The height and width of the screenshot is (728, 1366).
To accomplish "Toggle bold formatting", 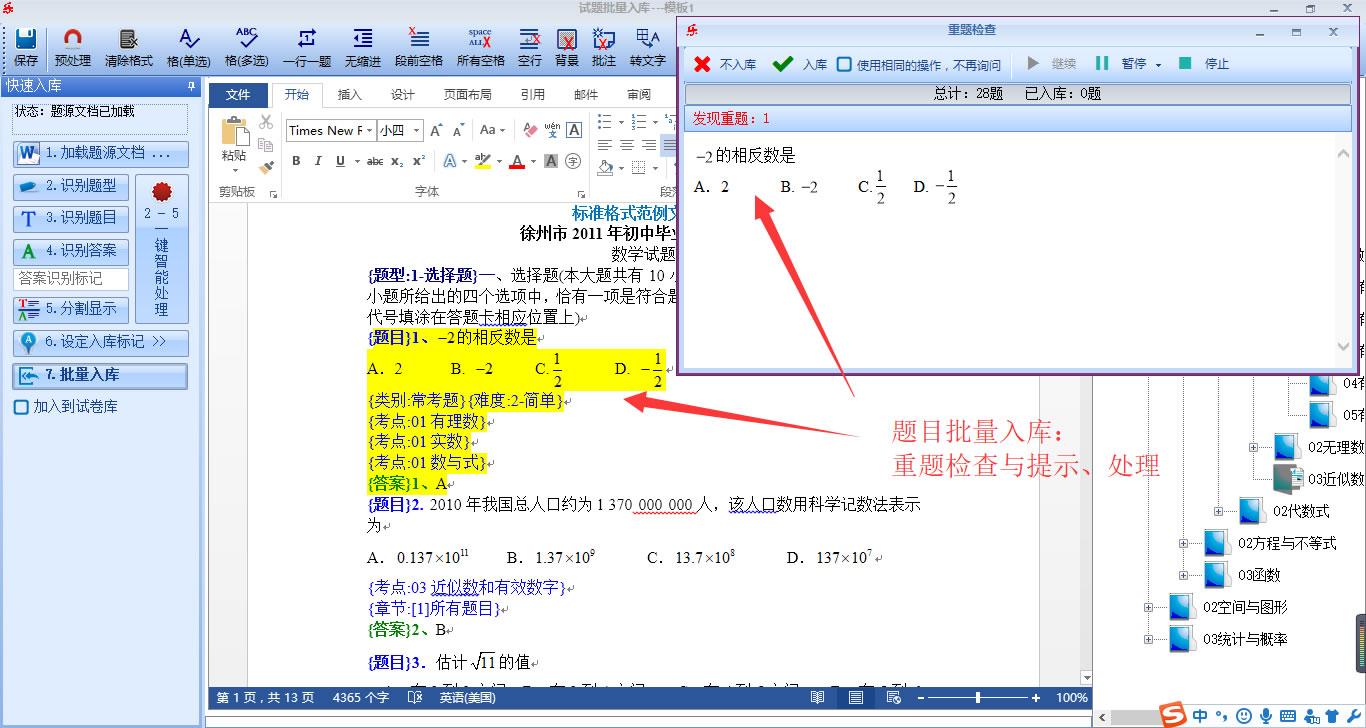I will pyautogui.click(x=296, y=161).
